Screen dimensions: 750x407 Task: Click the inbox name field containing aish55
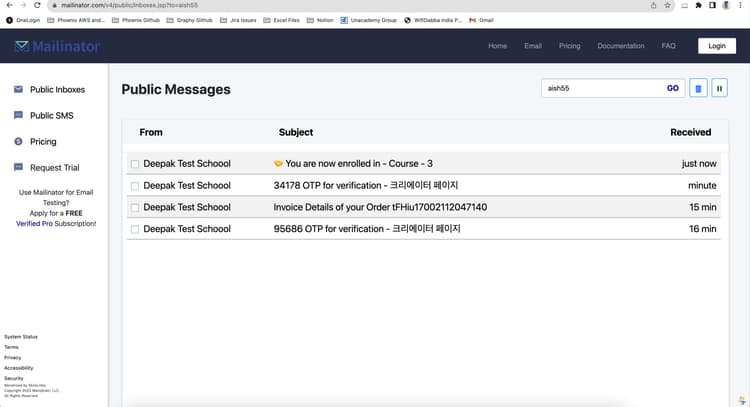[600, 88]
